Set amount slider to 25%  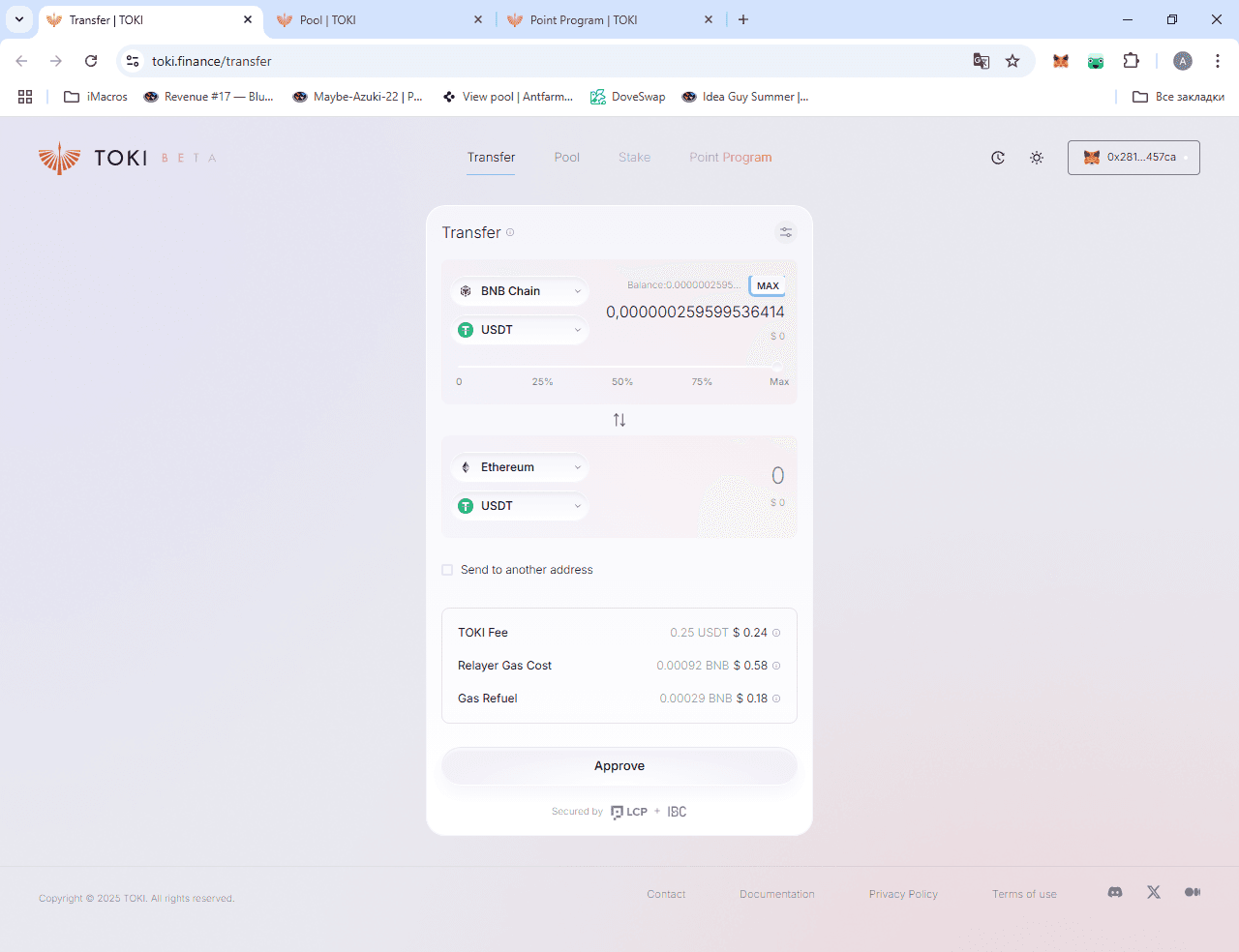(542, 381)
